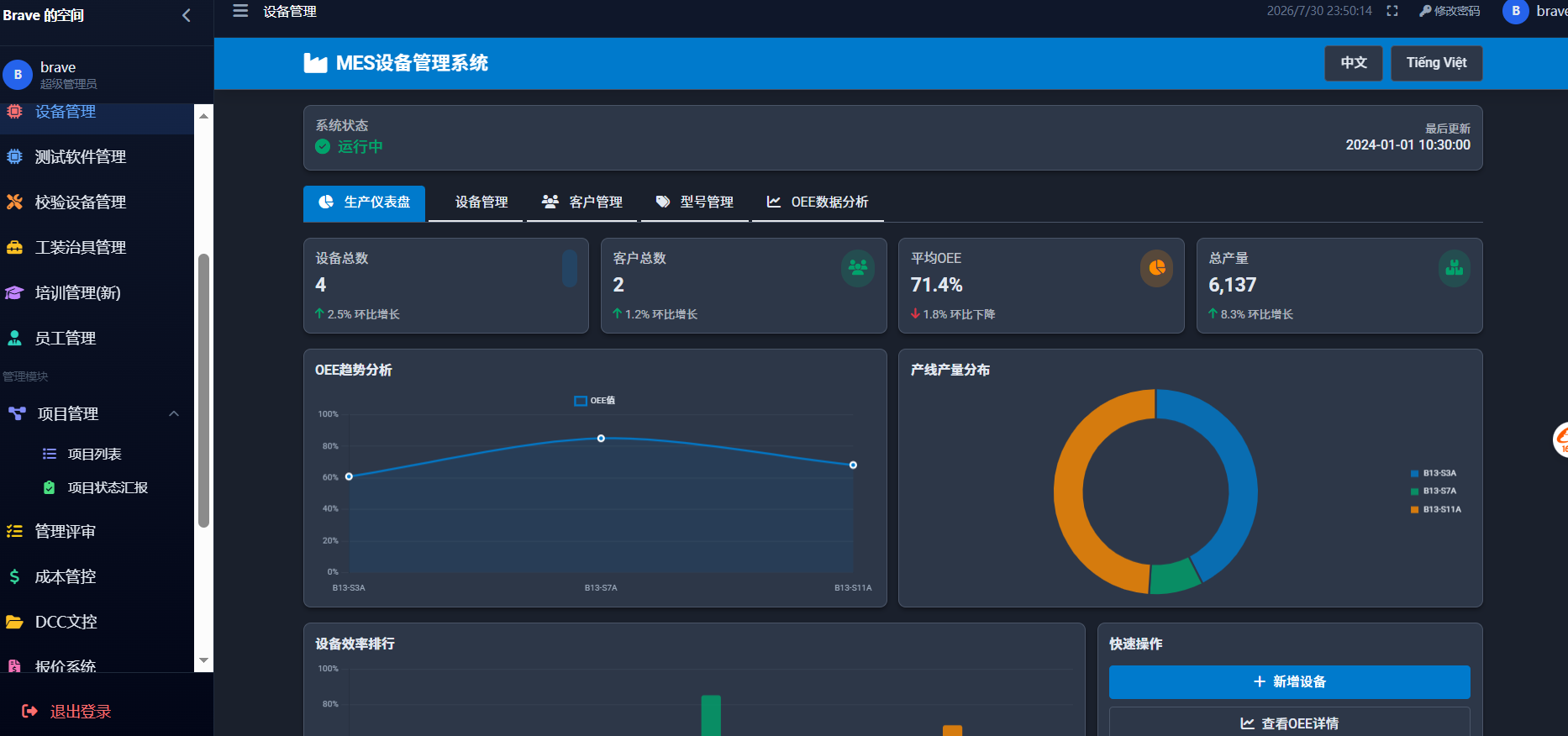This screenshot has width=1568, height=736.
Task: Collapse the sidebar with the left chevron
Action: [187, 15]
